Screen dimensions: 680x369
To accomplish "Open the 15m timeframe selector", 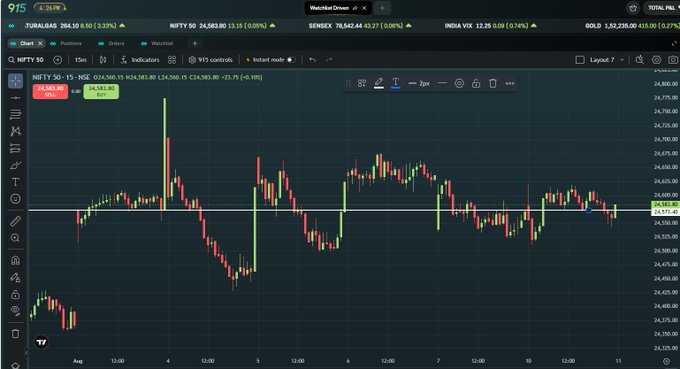I will [x=80, y=60].
